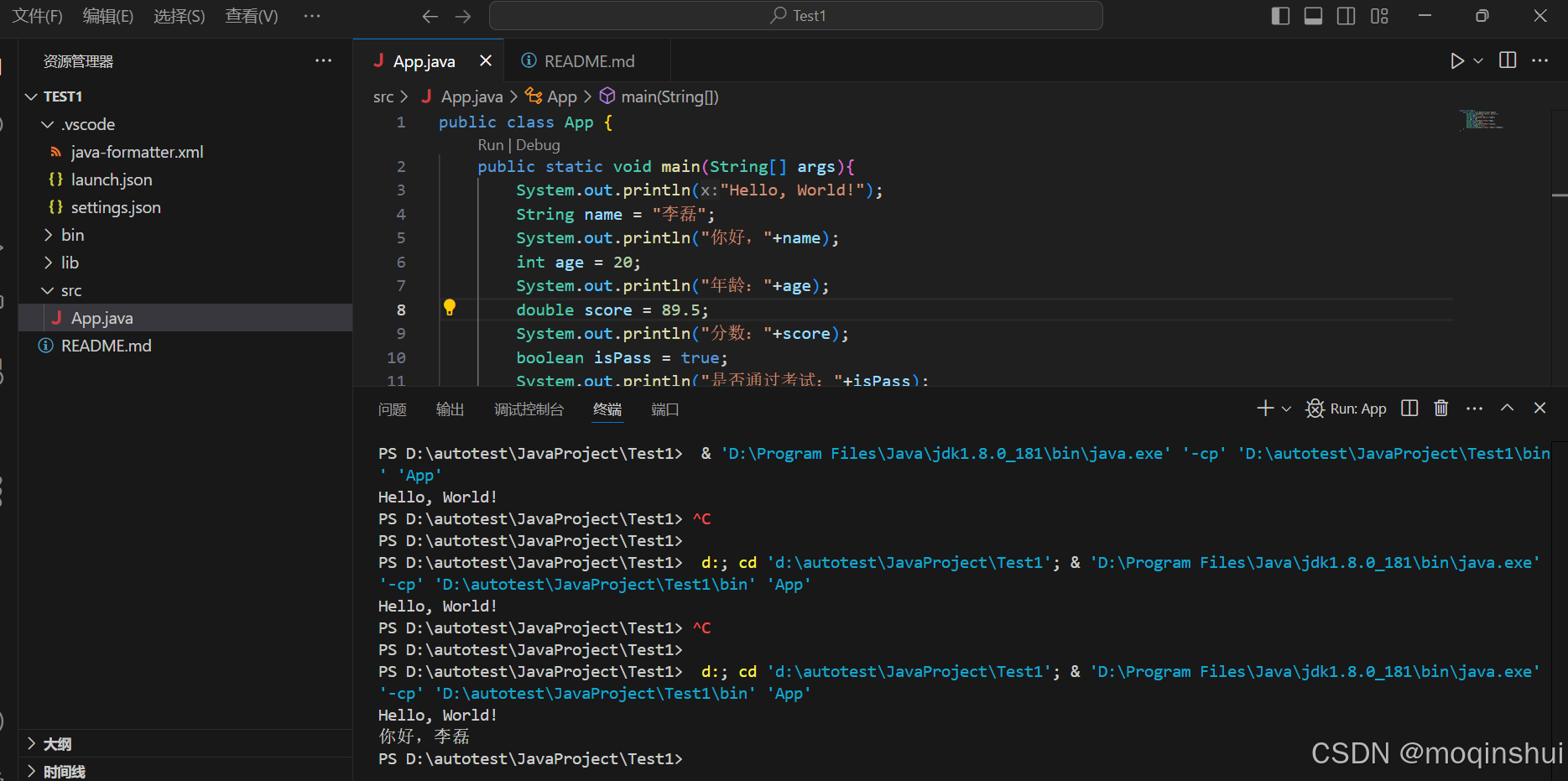
Task: Click the Run code lens above main
Action: click(x=491, y=144)
